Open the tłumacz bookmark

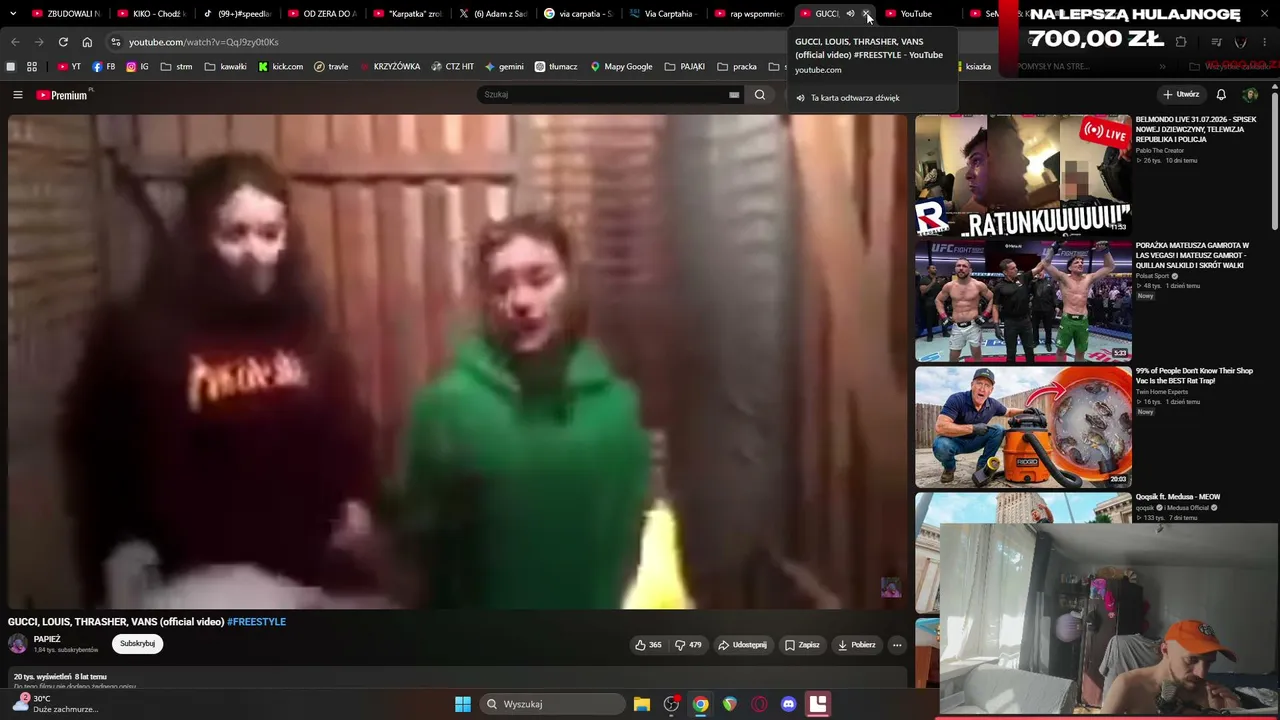(x=556, y=67)
